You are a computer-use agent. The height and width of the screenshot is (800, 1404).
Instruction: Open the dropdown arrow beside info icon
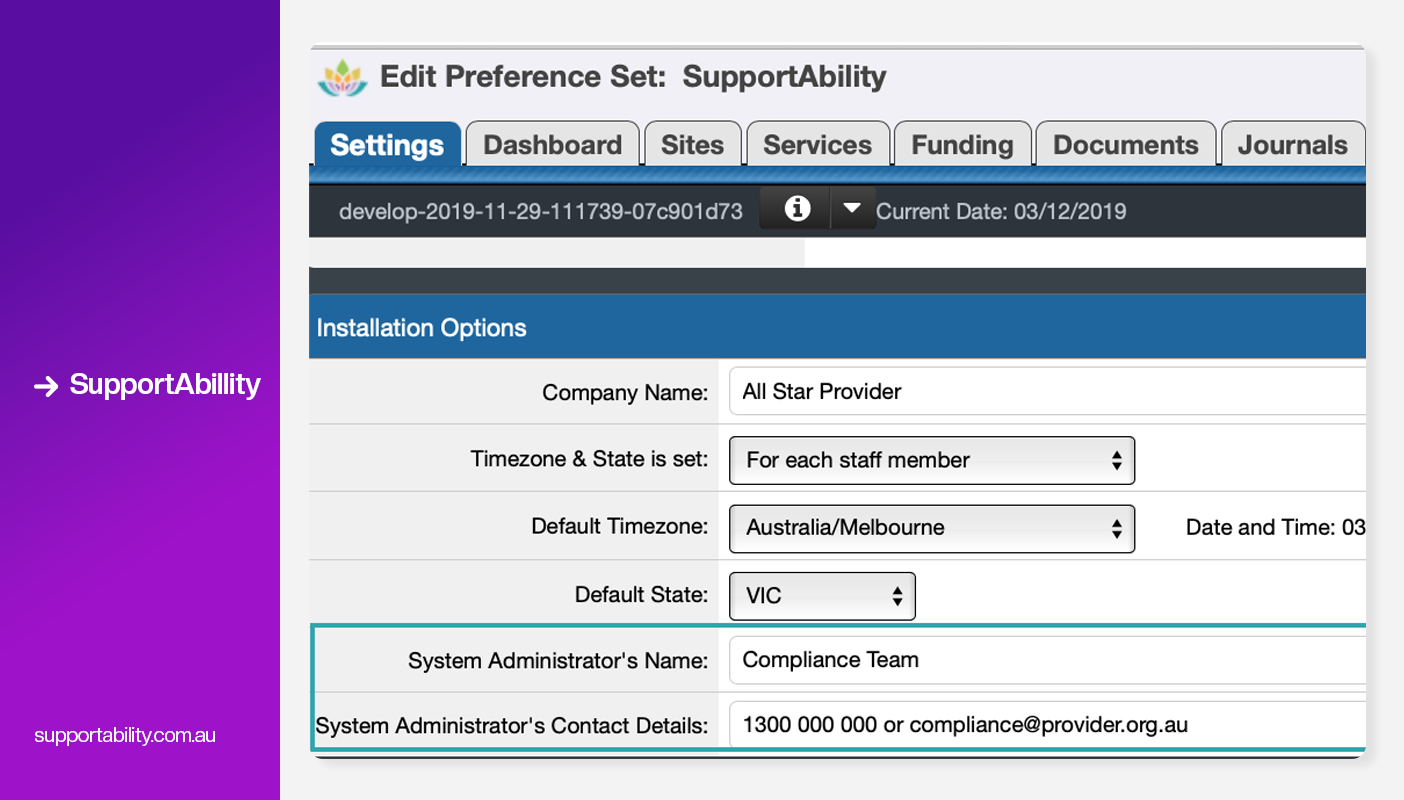852,209
